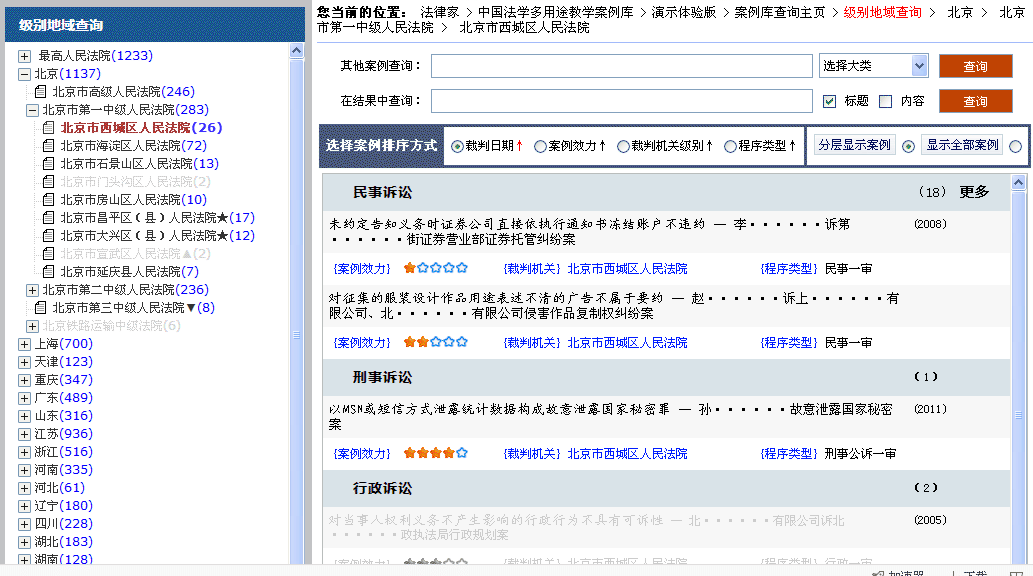Click the 显示全部案例 button
Viewport: 1033px width, 576px height.
[963, 145]
